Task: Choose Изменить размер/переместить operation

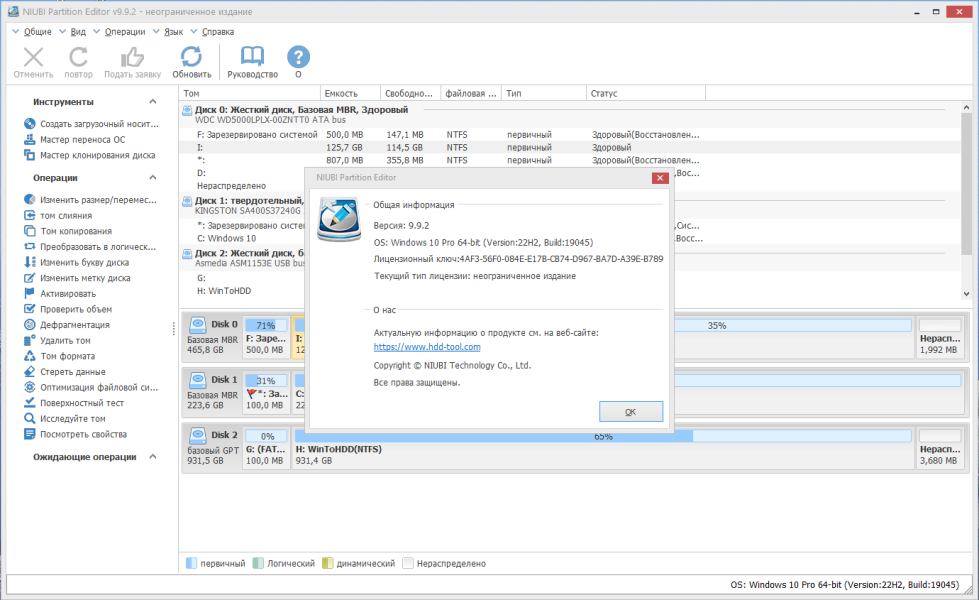Action: click(x=91, y=200)
